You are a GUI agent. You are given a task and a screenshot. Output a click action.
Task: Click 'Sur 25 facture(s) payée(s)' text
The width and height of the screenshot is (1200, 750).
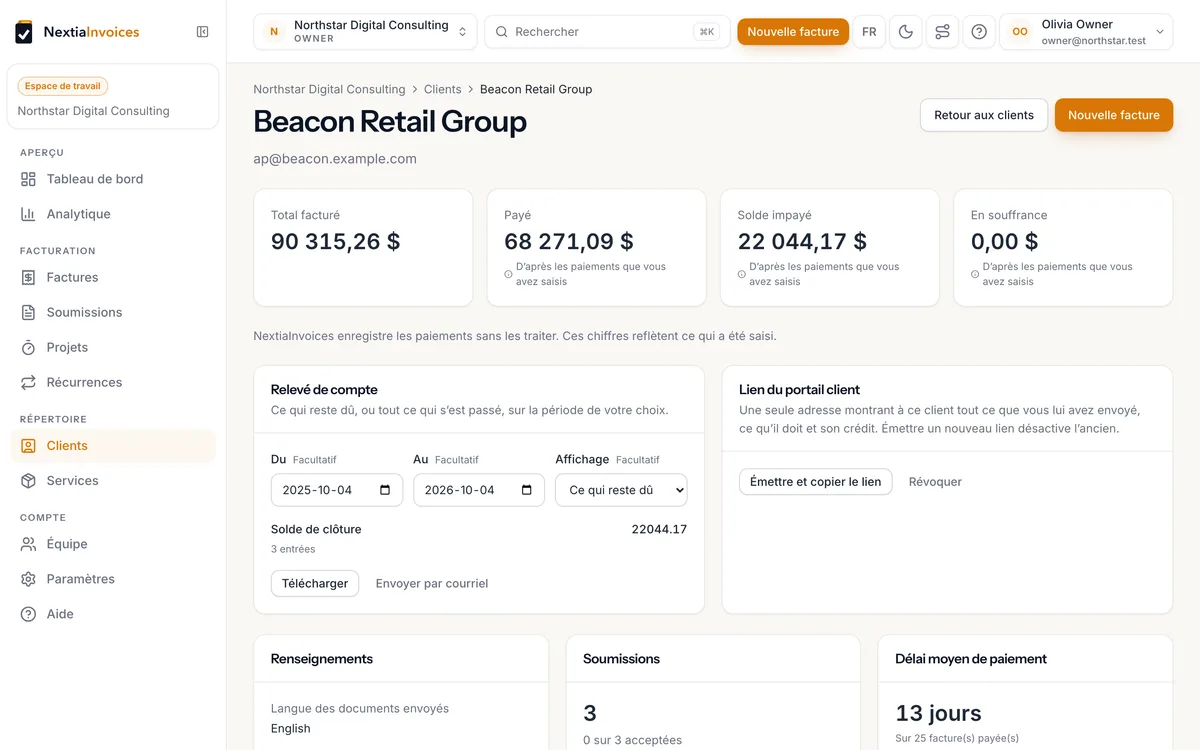pyautogui.click(x=957, y=738)
